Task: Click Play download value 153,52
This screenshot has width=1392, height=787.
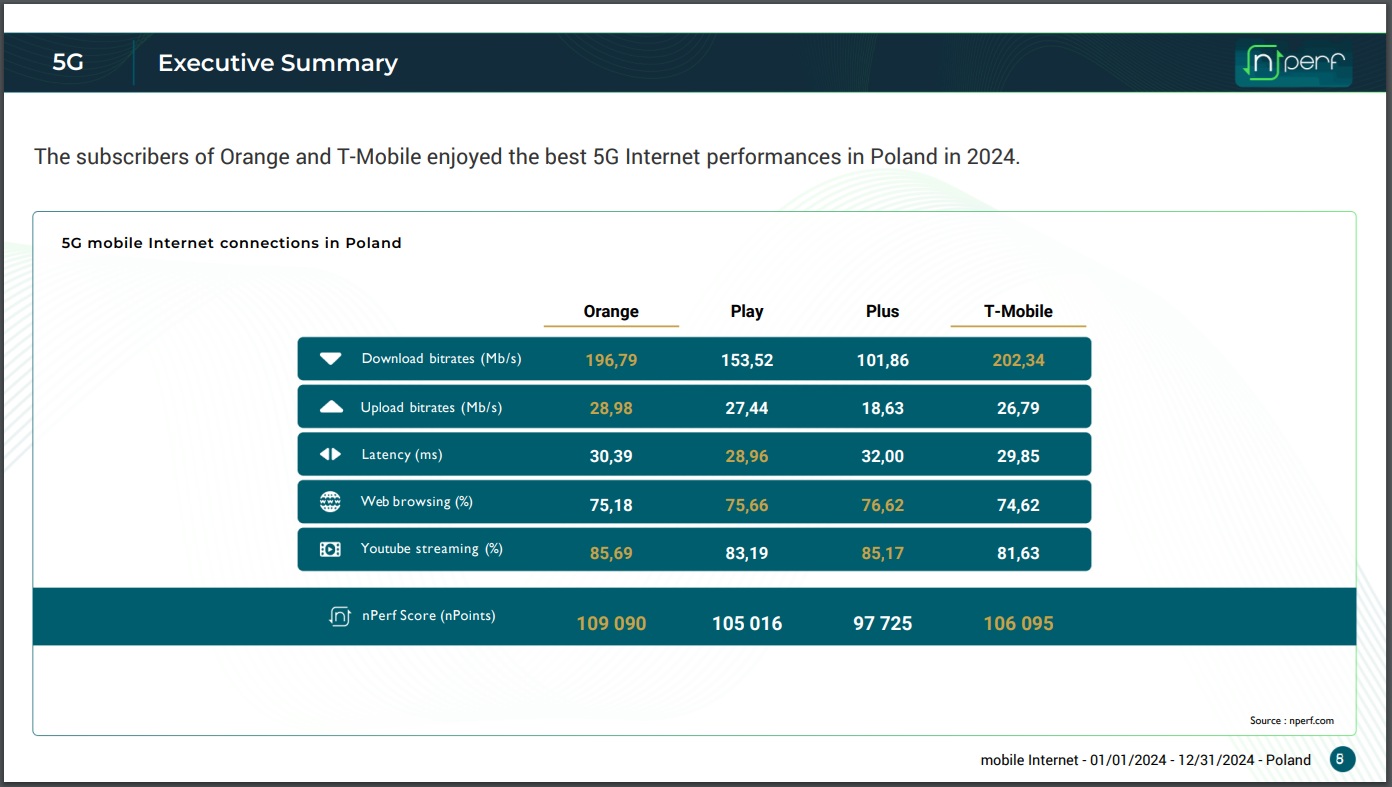Action: pos(747,360)
